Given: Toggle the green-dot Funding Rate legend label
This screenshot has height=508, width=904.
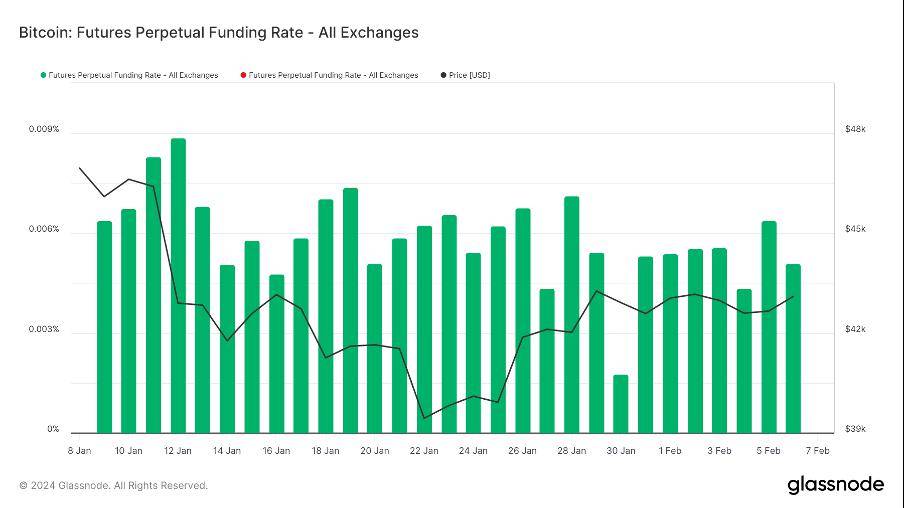Looking at the screenshot, I should pyautogui.click(x=133, y=75).
